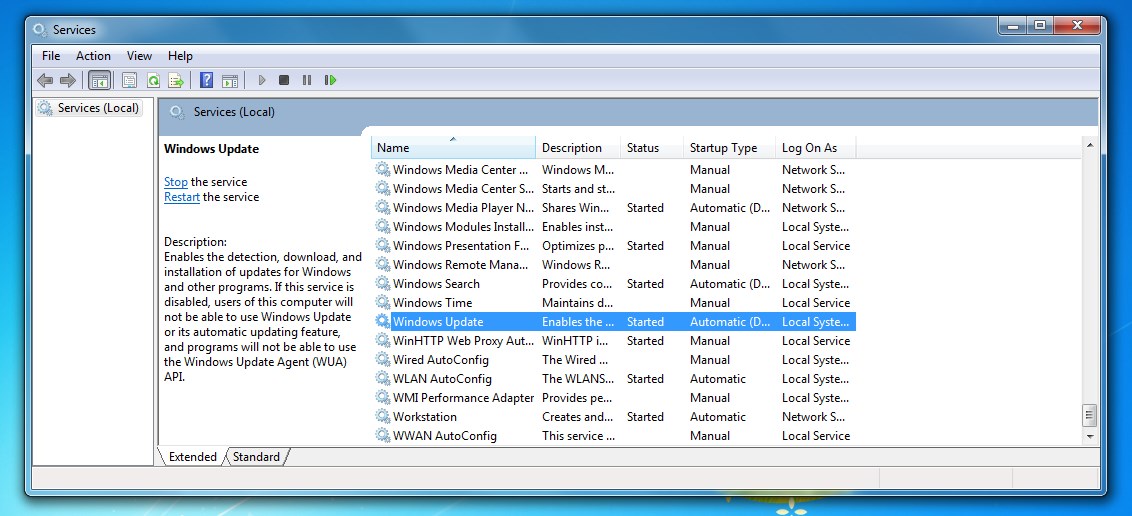Click the vertical scrollbar thumb in services list

pyautogui.click(x=1090, y=416)
